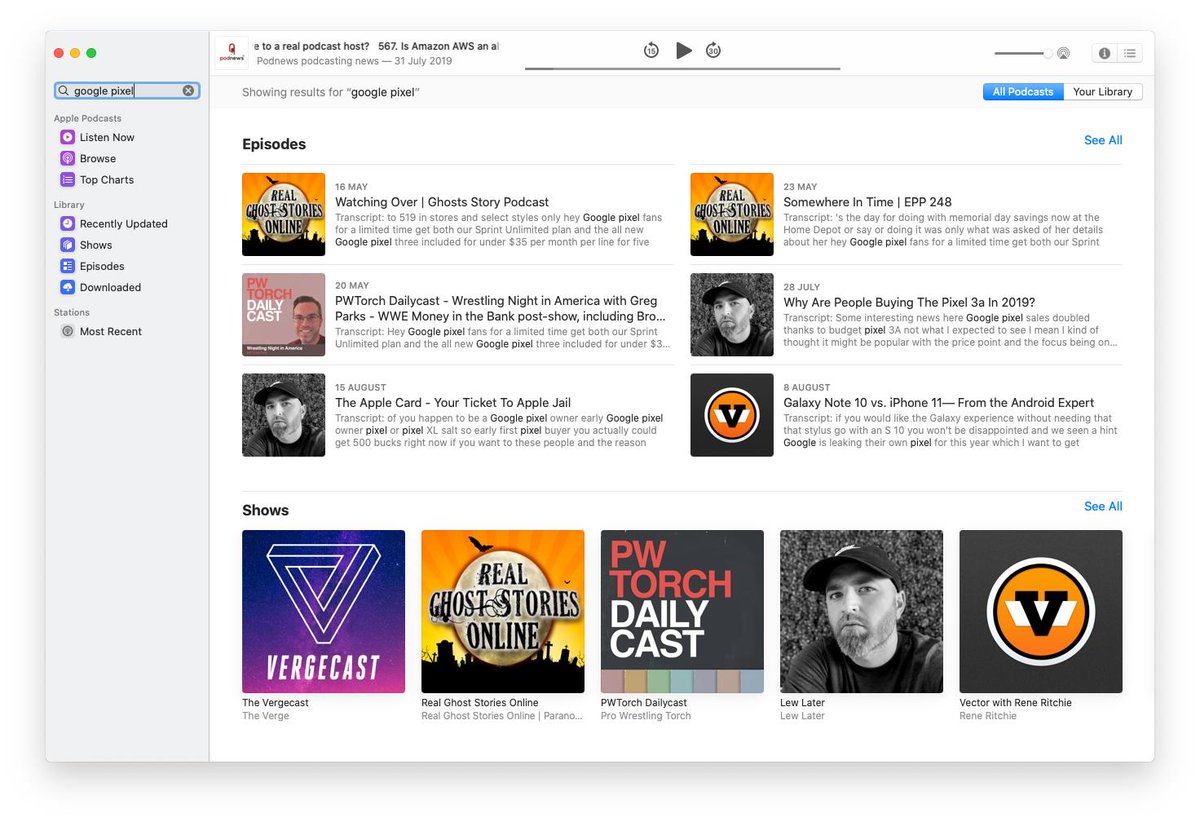The image size is (1200, 822).
Task: Skip back 15 seconds
Action: [x=651, y=50]
